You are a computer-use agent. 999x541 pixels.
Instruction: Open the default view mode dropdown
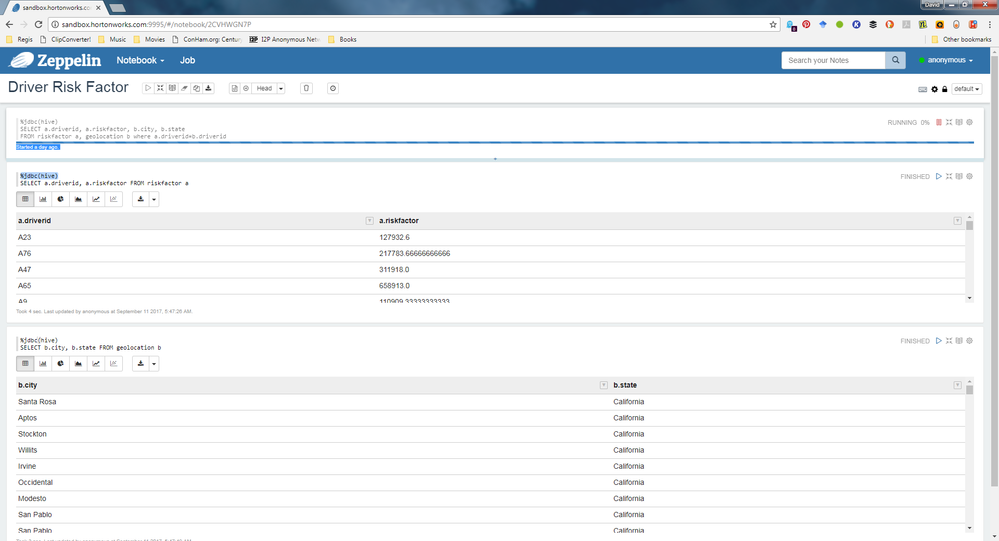[x=967, y=89]
